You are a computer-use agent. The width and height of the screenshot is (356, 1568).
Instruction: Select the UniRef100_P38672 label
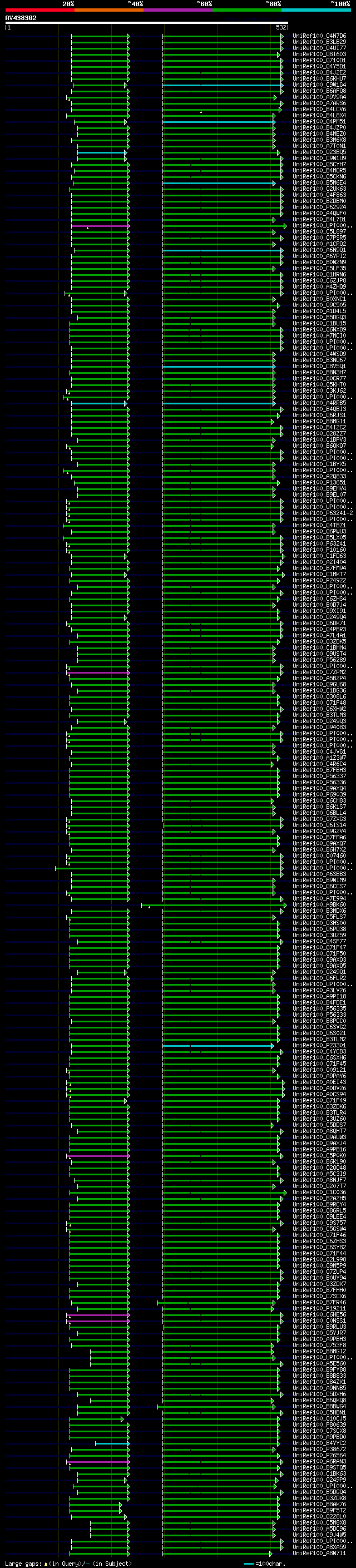click(319, 1450)
